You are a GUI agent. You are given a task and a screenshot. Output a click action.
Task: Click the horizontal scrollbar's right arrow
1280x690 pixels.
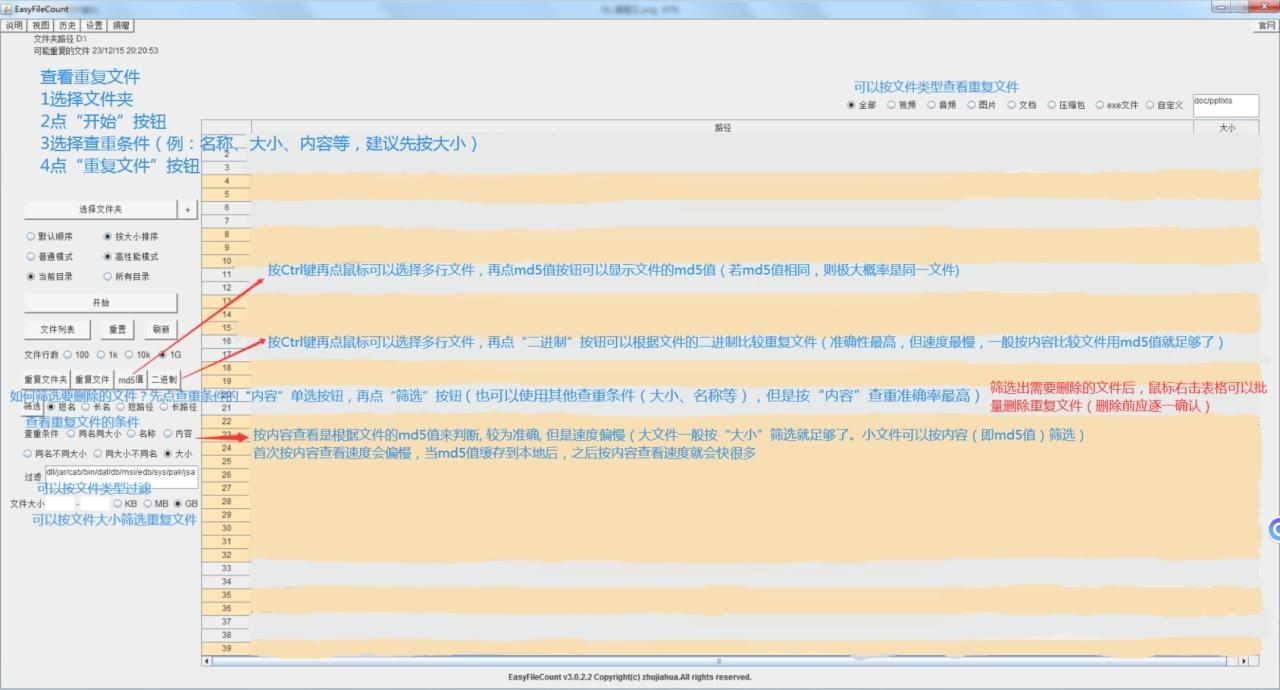(x=1243, y=661)
